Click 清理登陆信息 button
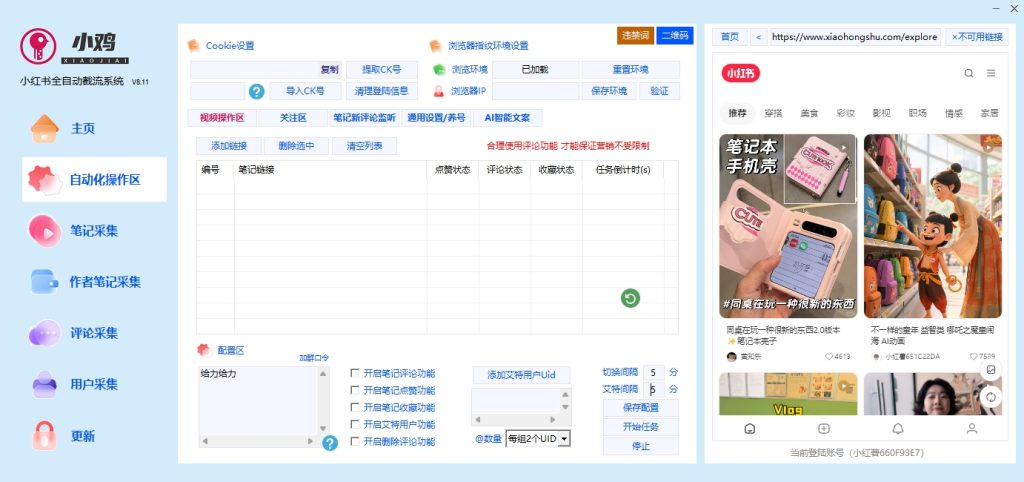The height and width of the screenshot is (482, 1024). tap(381, 91)
